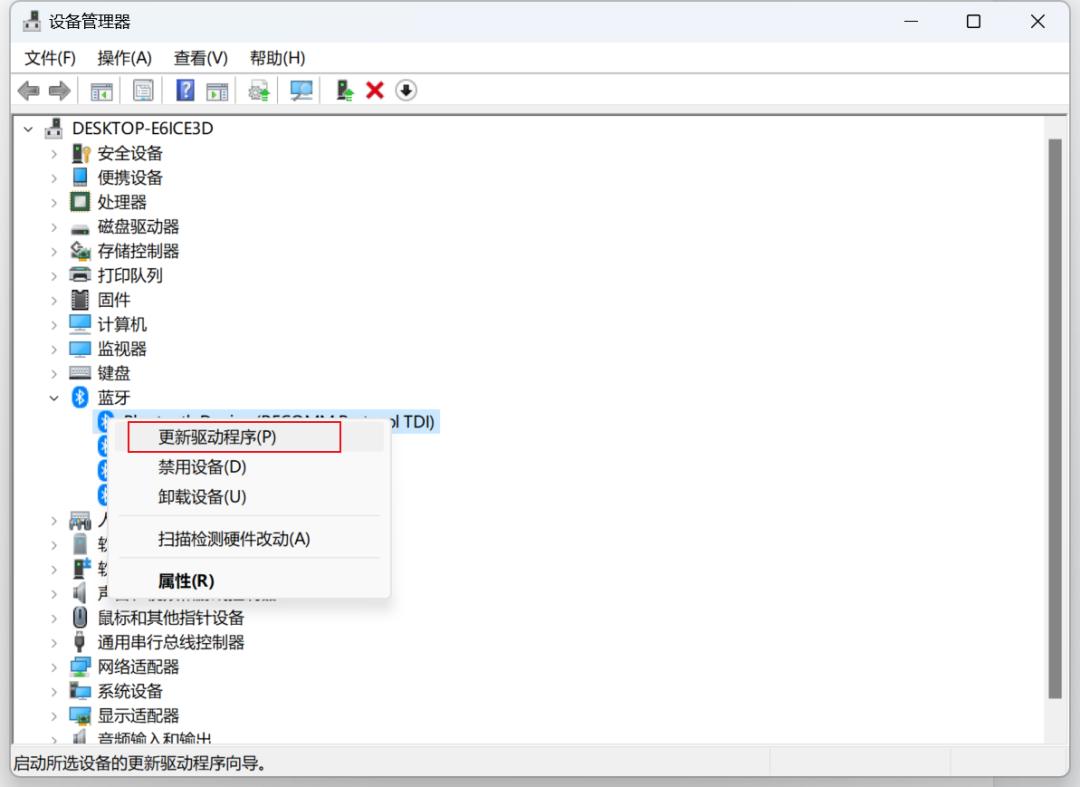Click the 键盘 keyboard icon

click(x=80, y=373)
